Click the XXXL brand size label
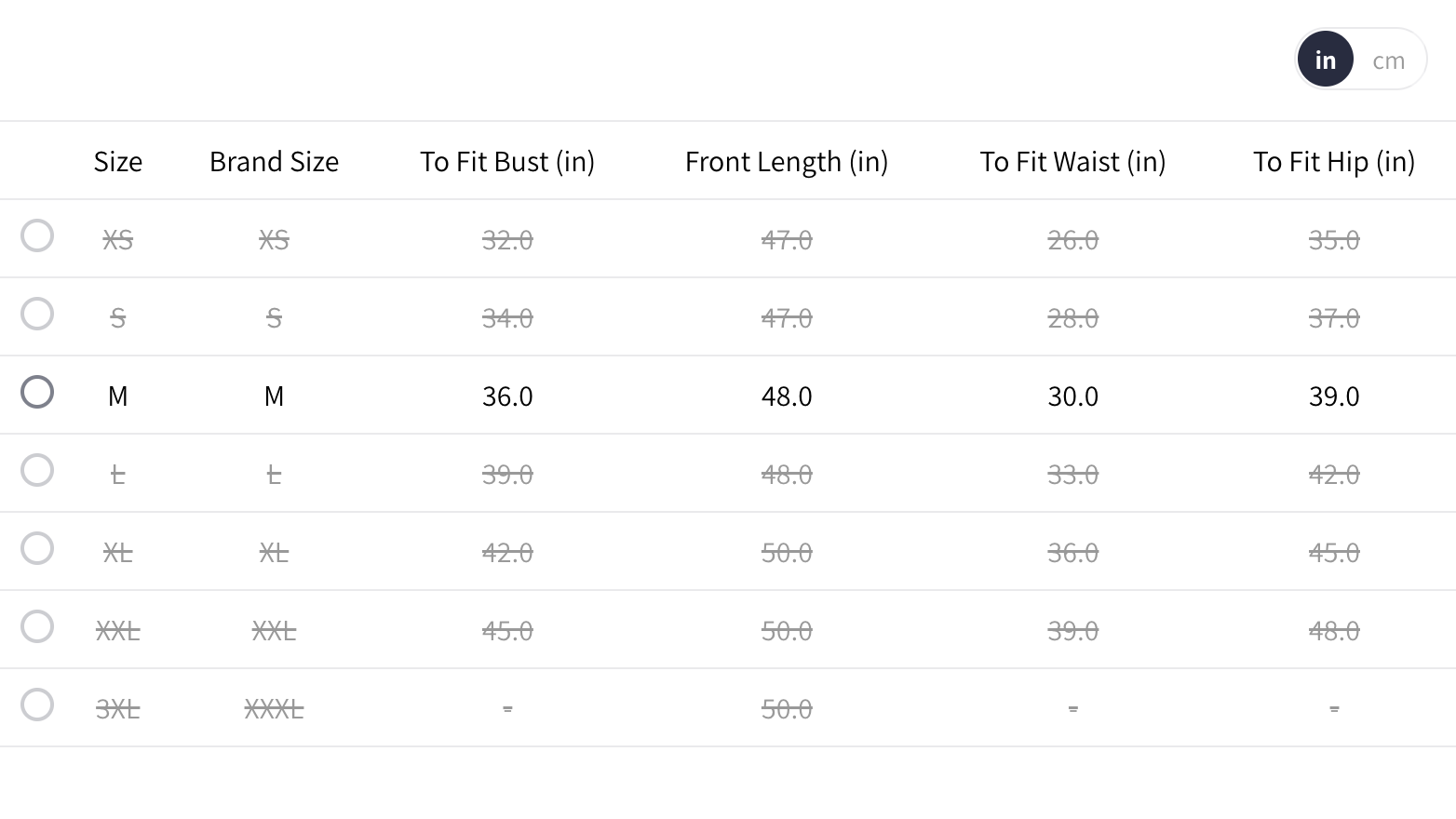 coord(274,710)
